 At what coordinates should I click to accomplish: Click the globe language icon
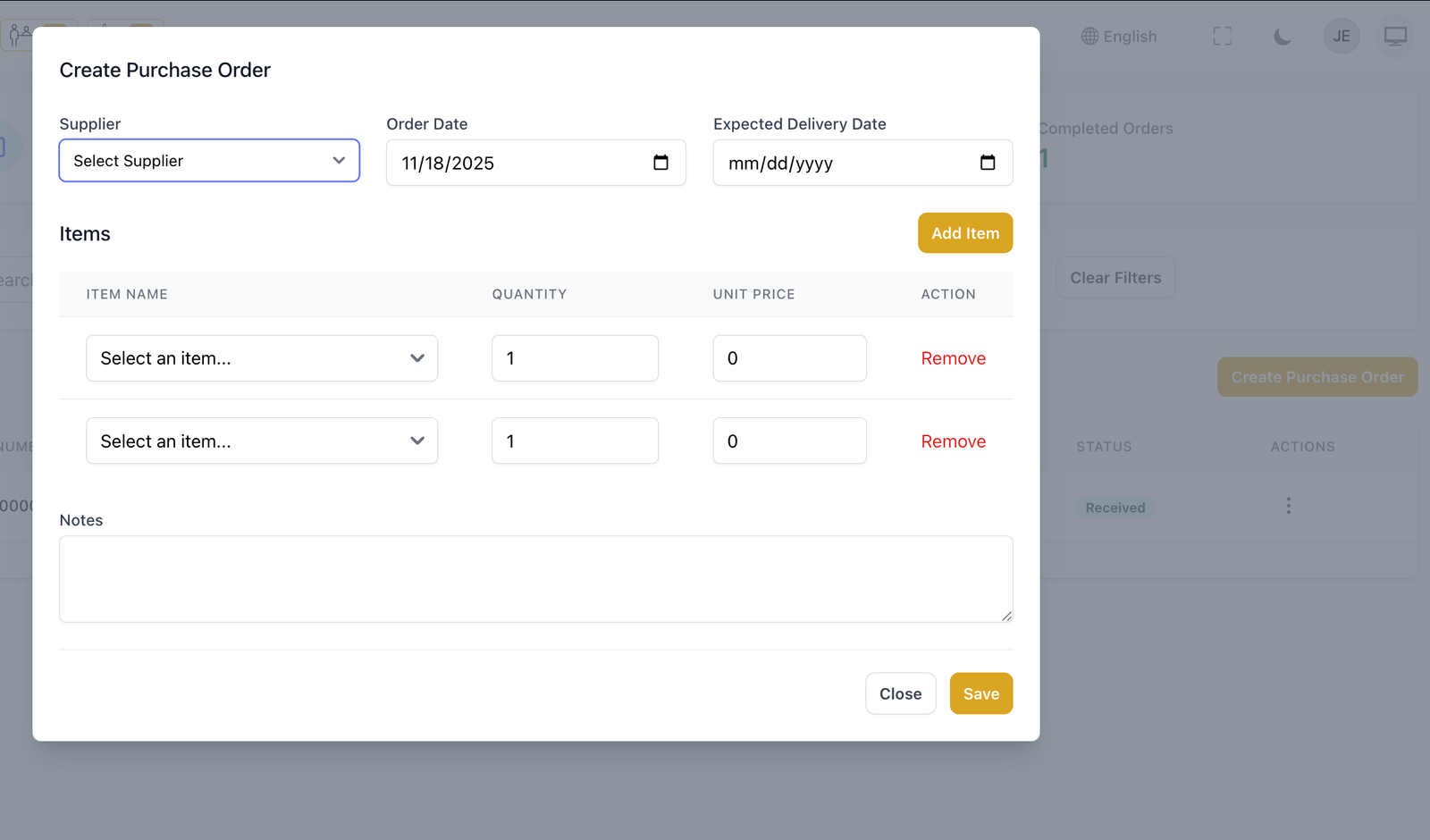1089,37
